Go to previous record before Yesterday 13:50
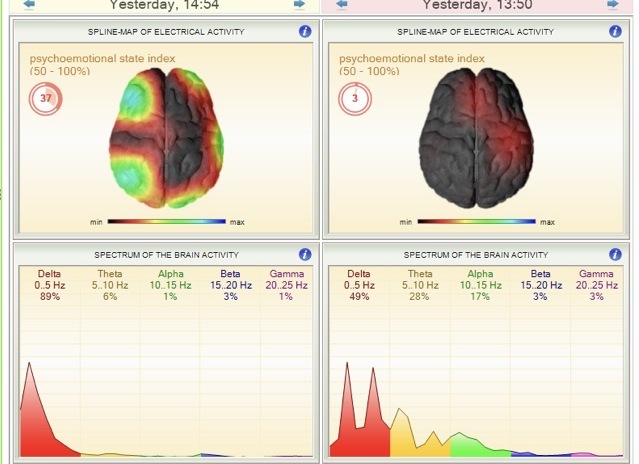 pyautogui.click(x=342, y=4)
